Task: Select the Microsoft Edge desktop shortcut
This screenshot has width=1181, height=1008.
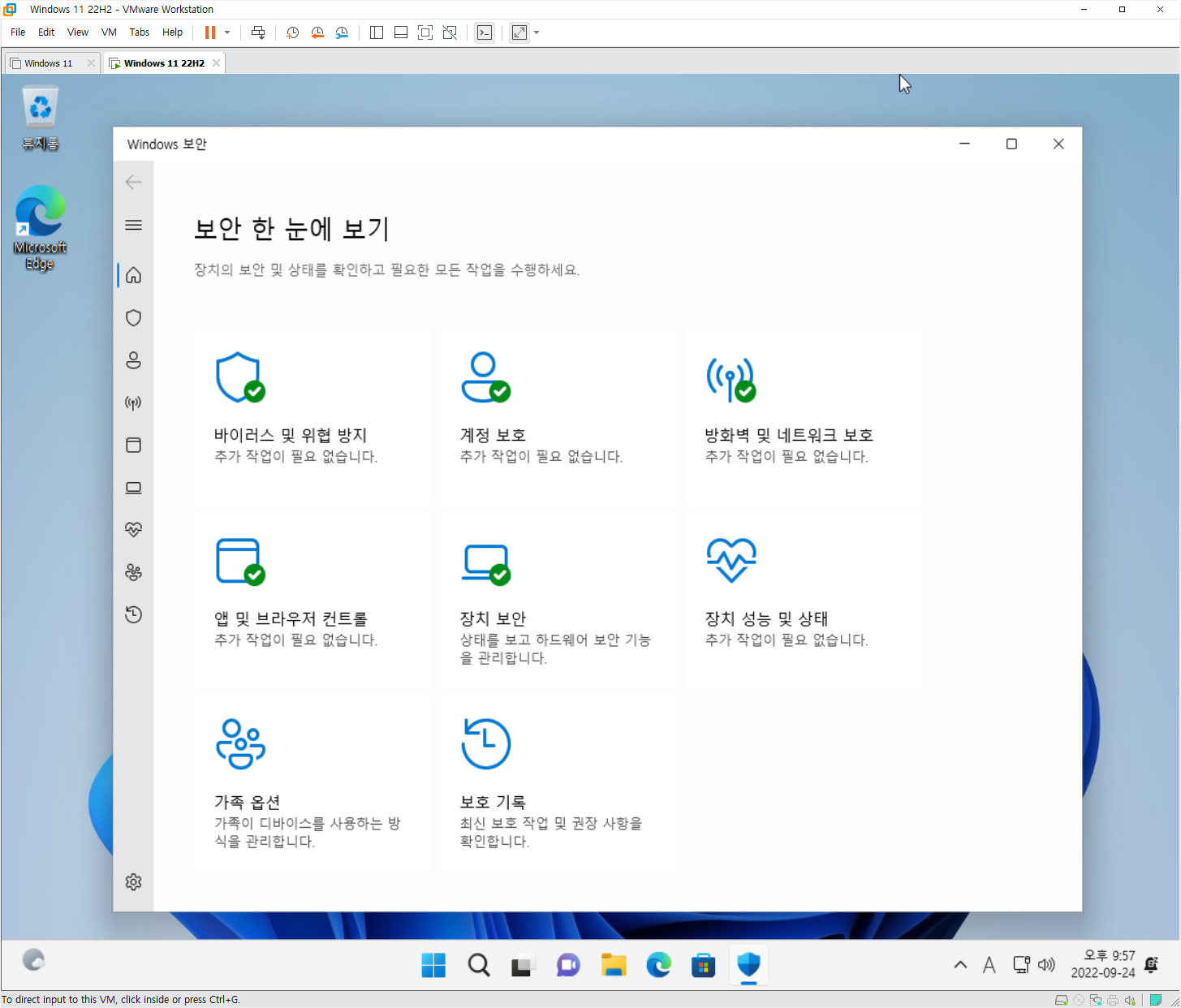Action: coord(40,228)
